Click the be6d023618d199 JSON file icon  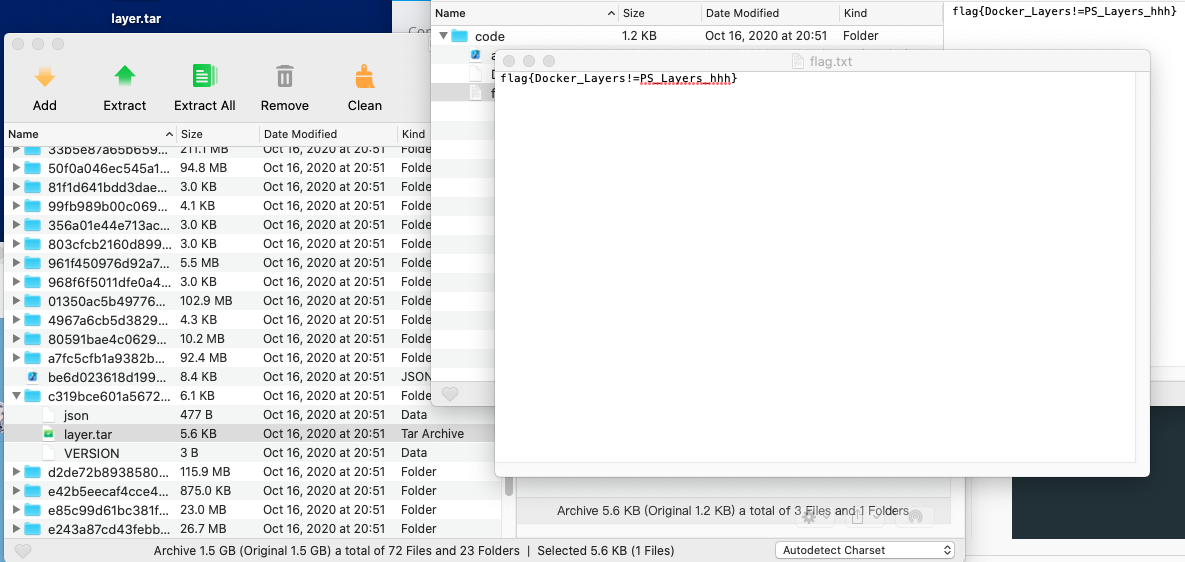[x=32, y=376]
